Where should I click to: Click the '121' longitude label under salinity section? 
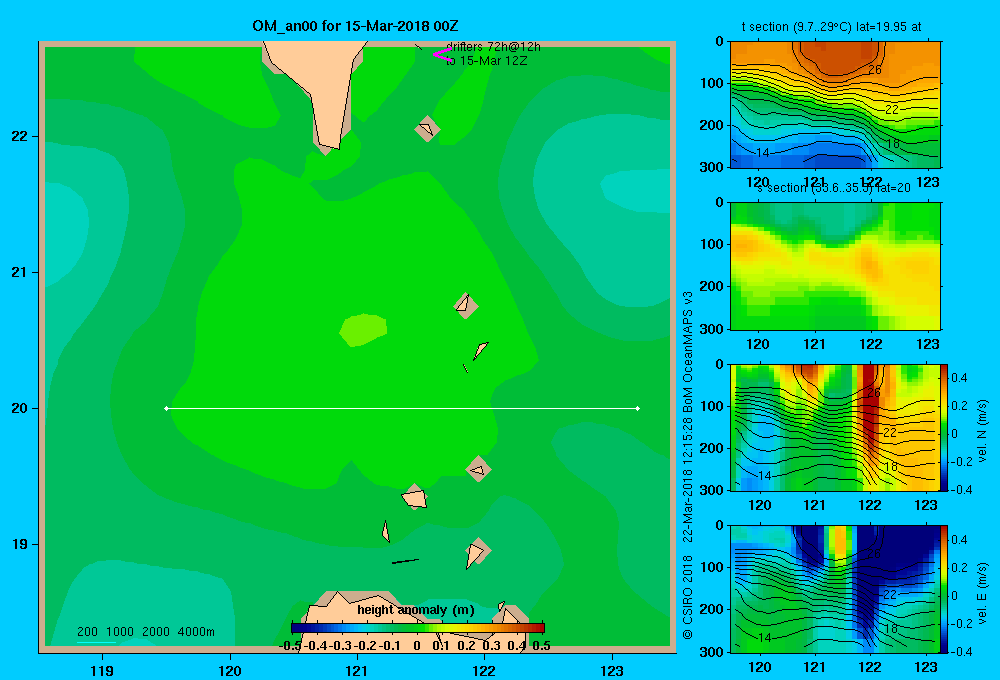[814, 344]
